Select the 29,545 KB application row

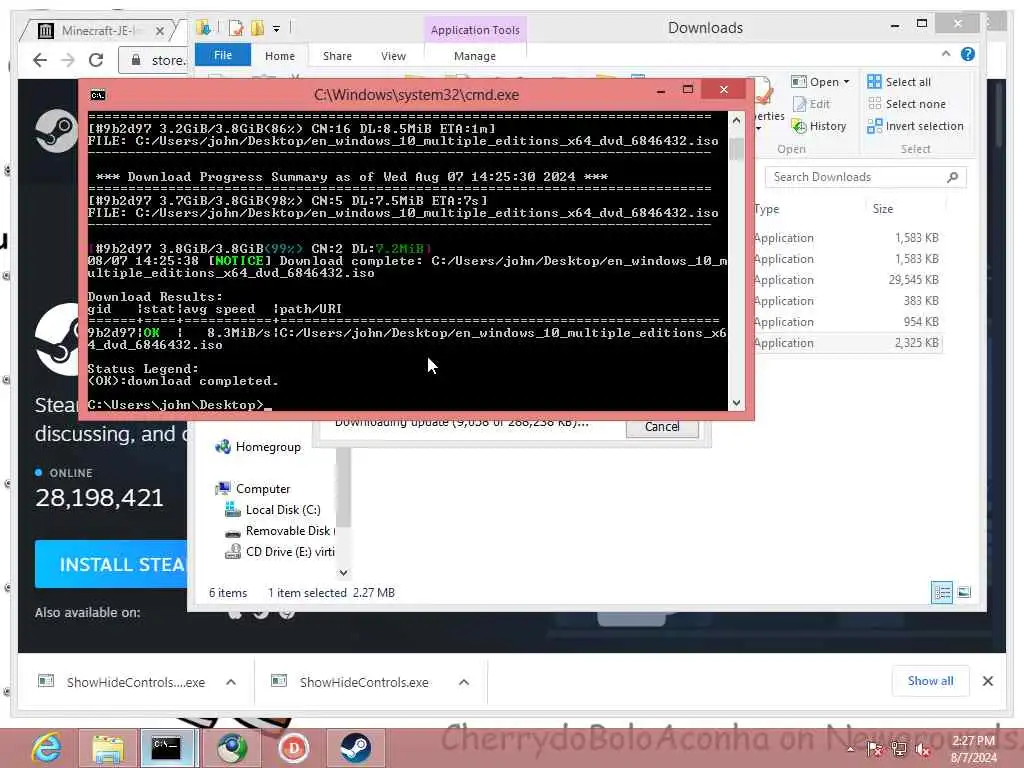(847, 280)
